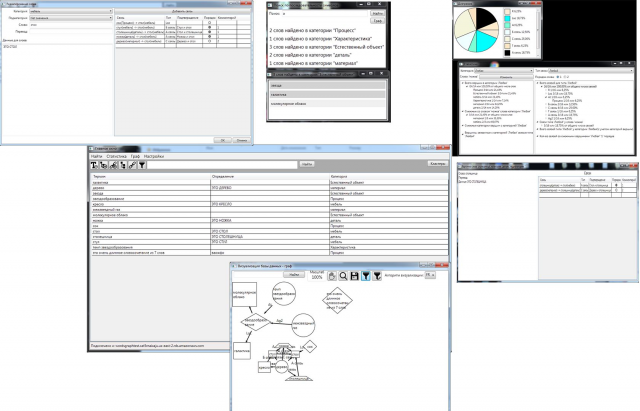
Task: Open the Категория dropdown in word edit dialog
Action: [x=71, y=11]
